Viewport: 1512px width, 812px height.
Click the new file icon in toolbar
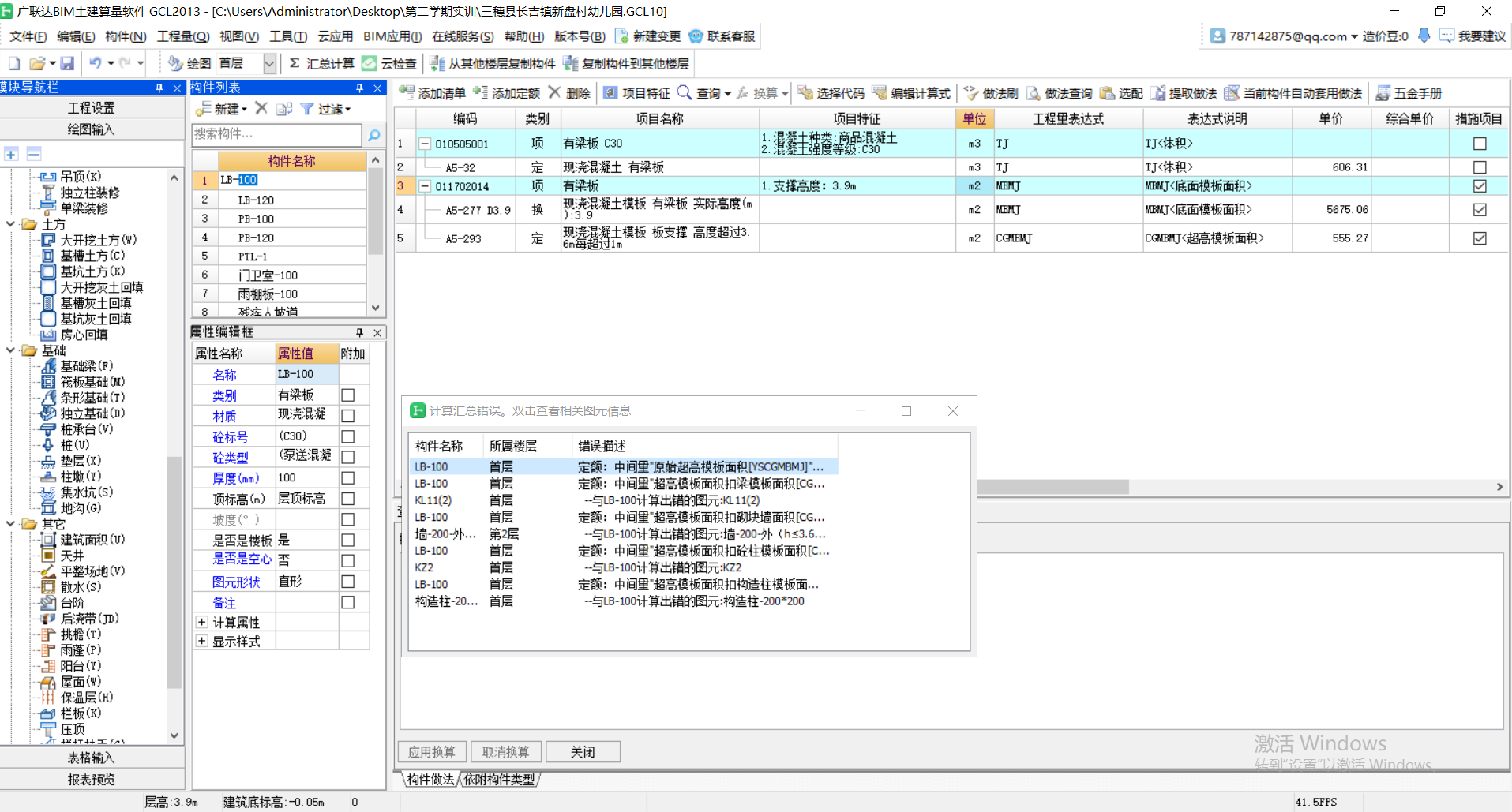(14, 63)
